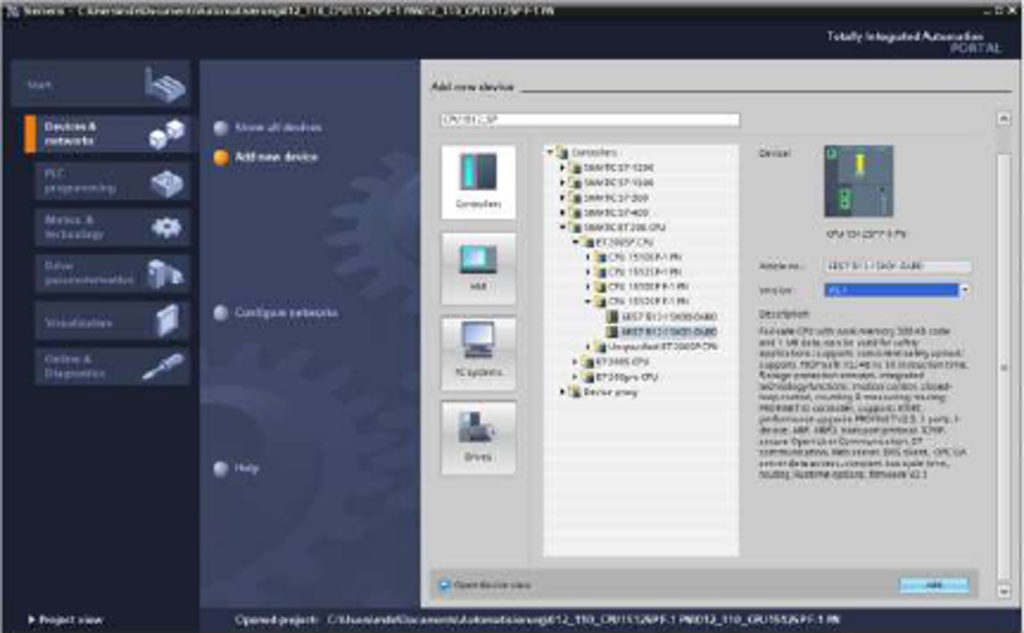Click the Start factory icon
This screenshot has height=633, width=1024.
(164, 87)
